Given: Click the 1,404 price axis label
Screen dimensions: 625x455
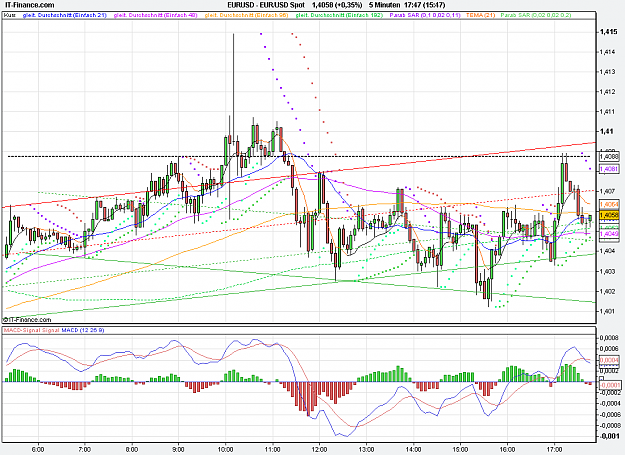Looking at the screenshot, I should pyautogui.click(x=608, y=251).
